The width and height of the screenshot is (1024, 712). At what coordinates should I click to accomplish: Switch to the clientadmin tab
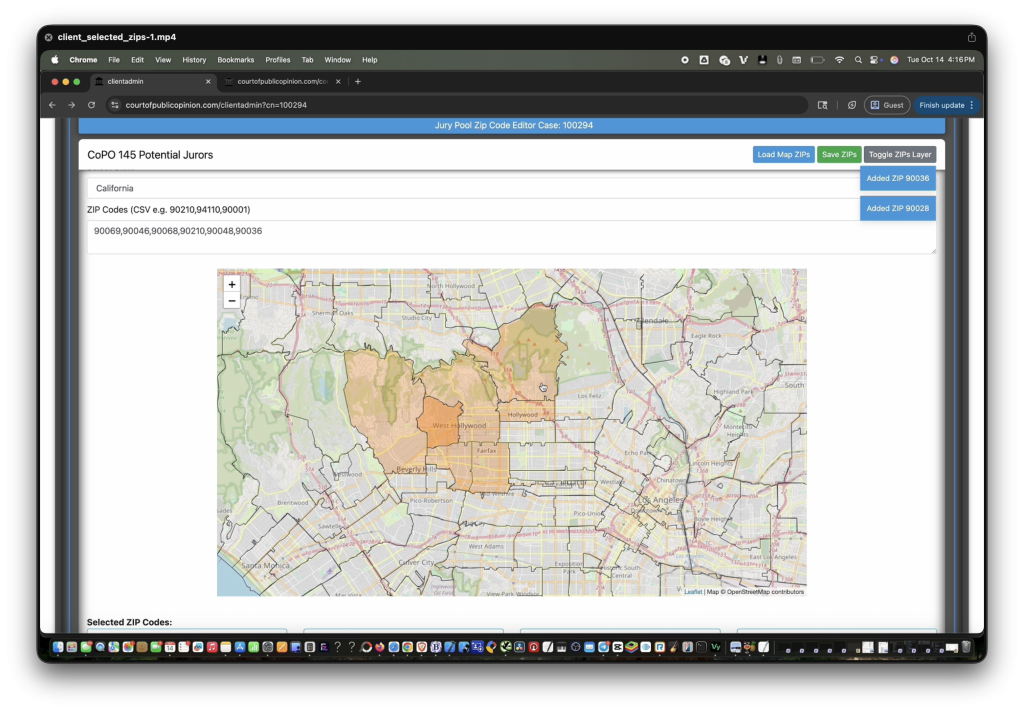[153, 82]
